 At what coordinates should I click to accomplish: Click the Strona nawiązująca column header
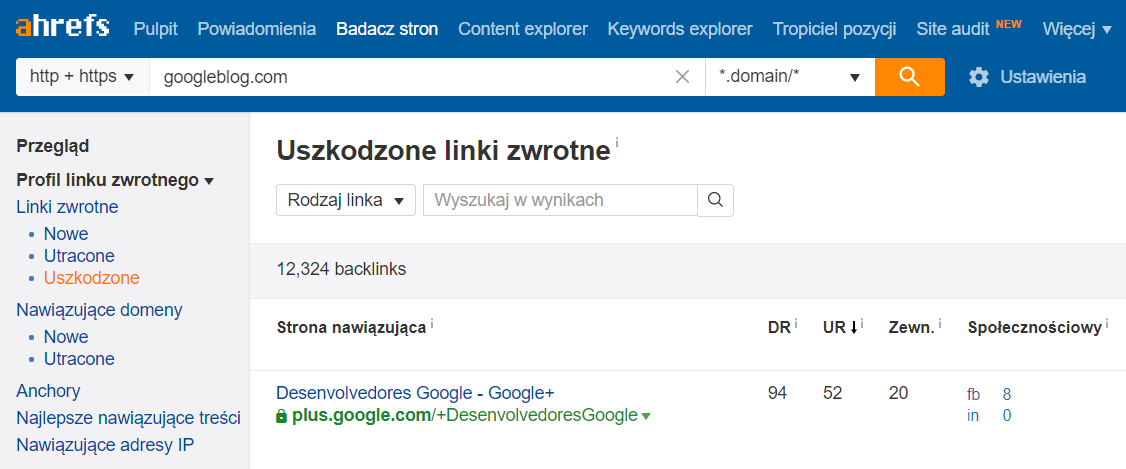(x=351, y=328)
